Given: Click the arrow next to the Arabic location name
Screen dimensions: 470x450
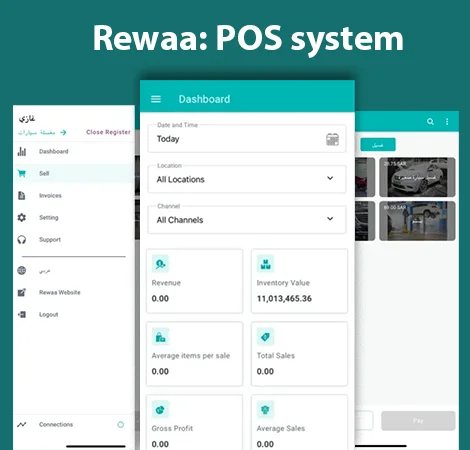Looking at the screenshot, I should [x=63, y=132].
